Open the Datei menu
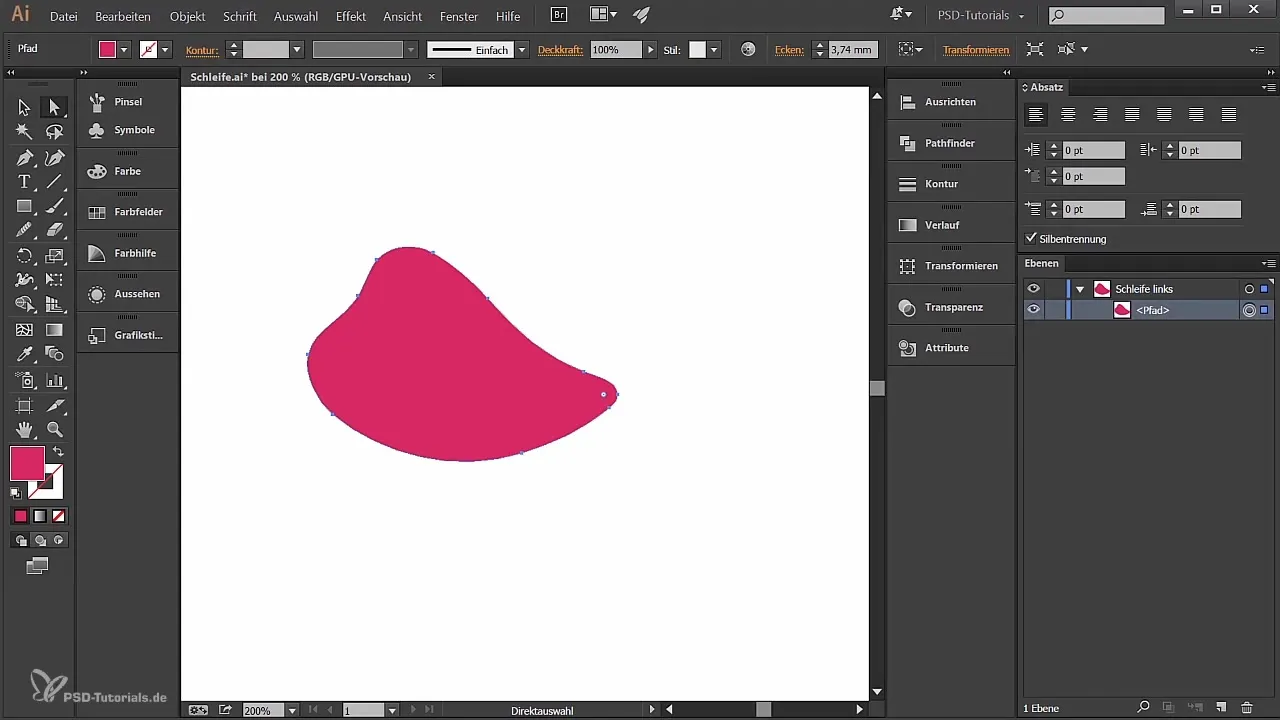 tap(63, 17)
